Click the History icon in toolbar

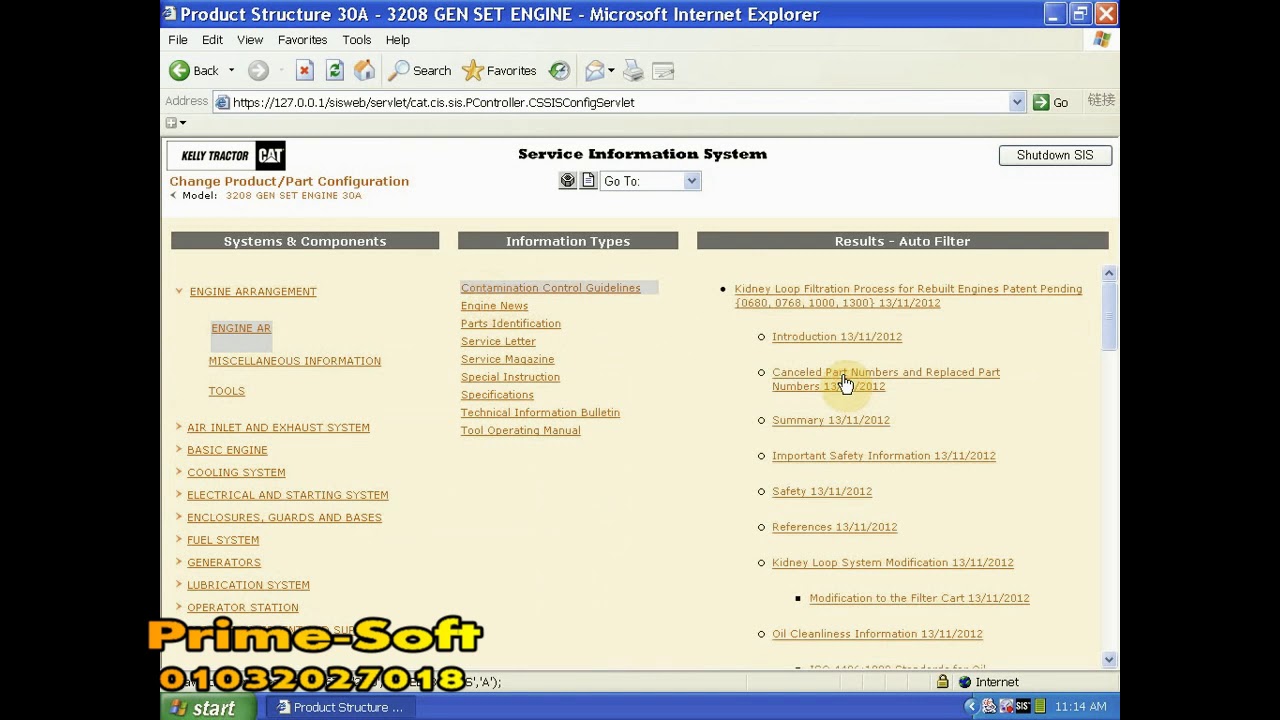coord(559,71)
